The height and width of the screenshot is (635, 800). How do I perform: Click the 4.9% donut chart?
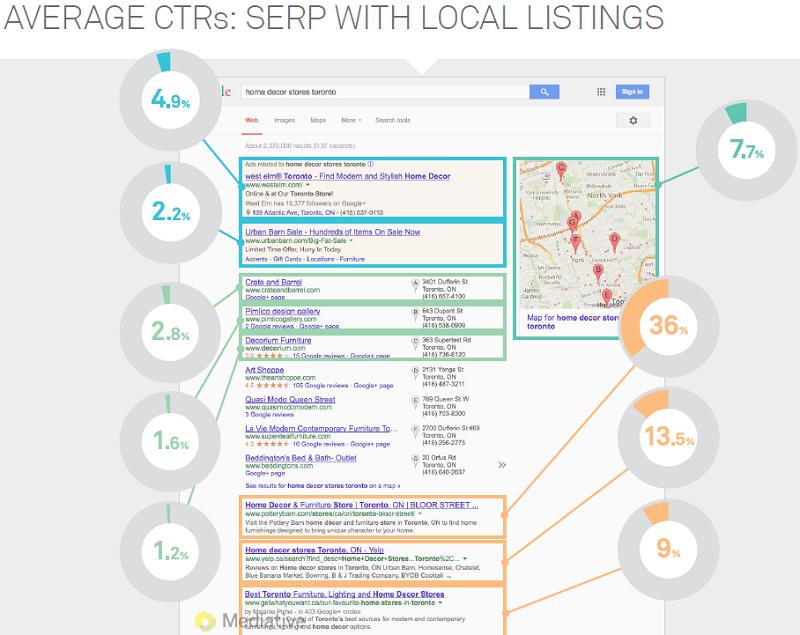(170, 99)
